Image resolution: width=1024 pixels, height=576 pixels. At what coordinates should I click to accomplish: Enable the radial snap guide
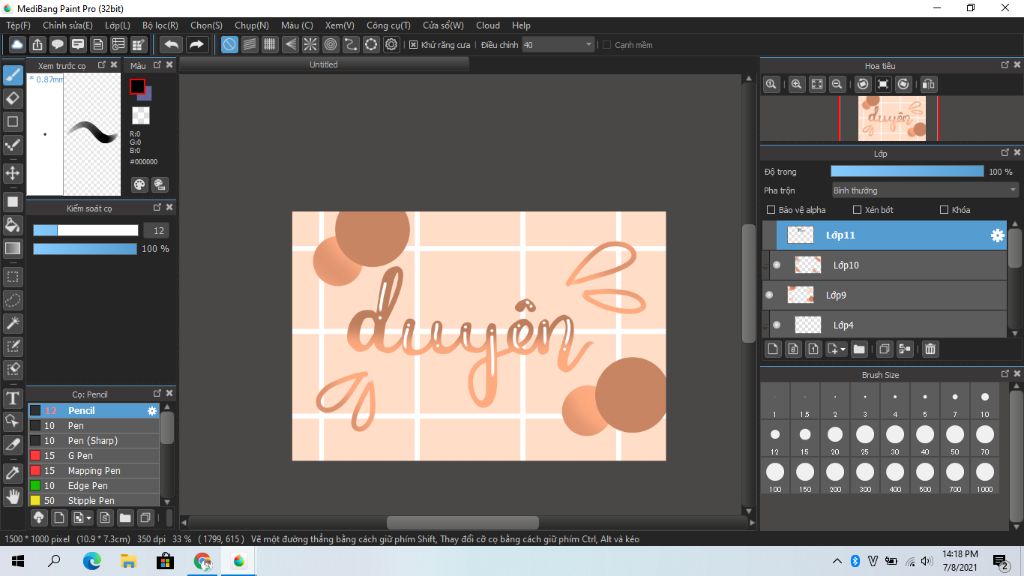point(310,44)
